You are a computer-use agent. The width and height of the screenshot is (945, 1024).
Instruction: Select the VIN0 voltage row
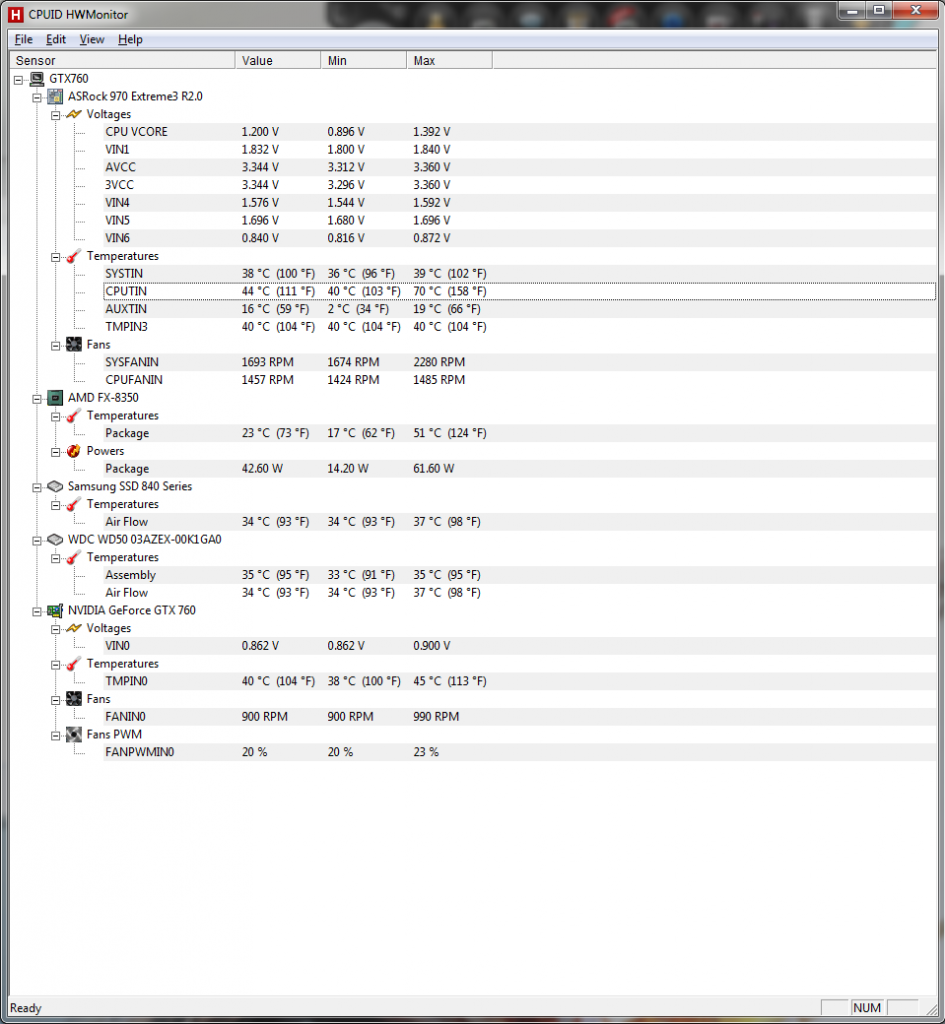point(519,646)
